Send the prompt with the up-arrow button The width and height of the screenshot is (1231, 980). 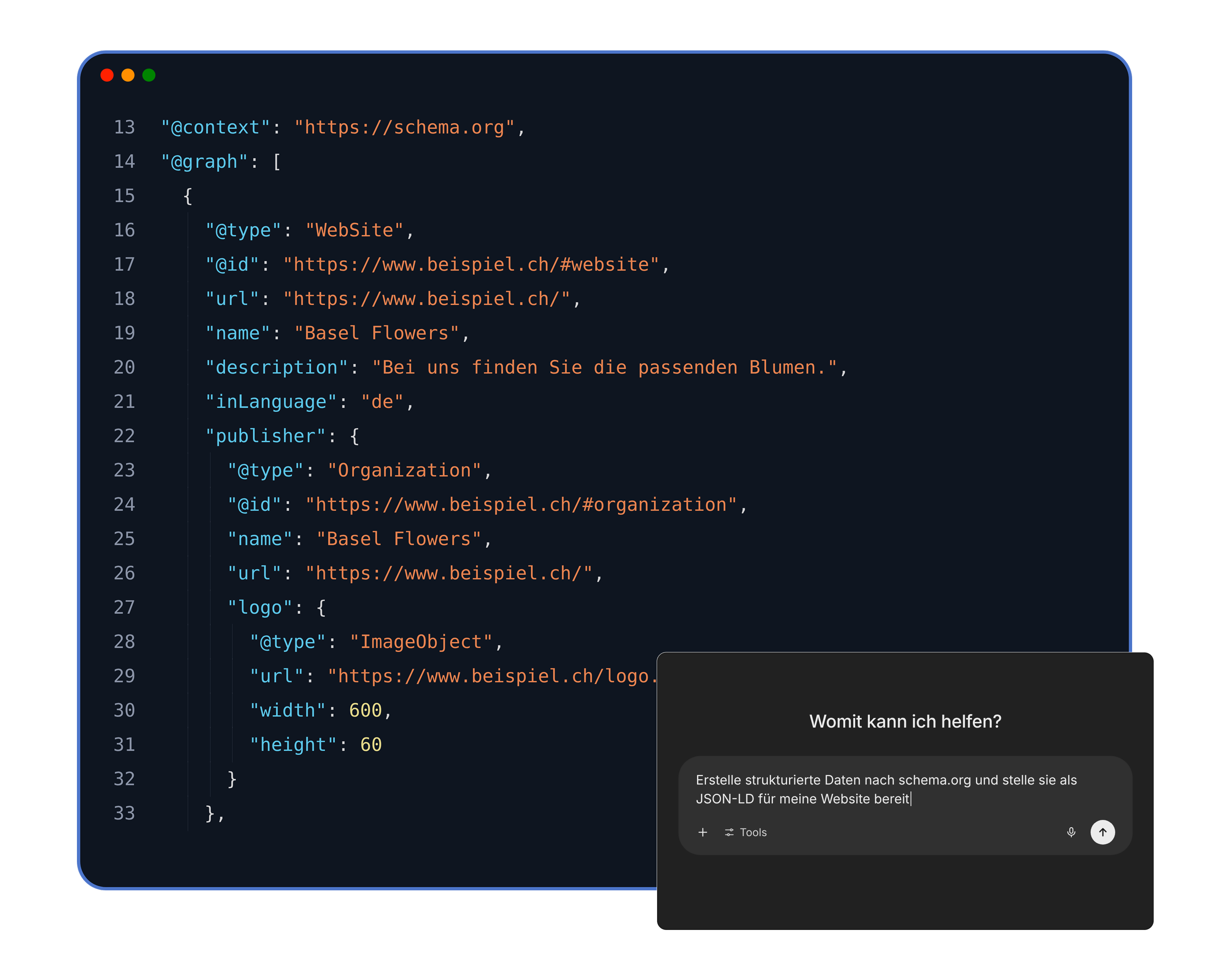click(x=1103, y=832)
